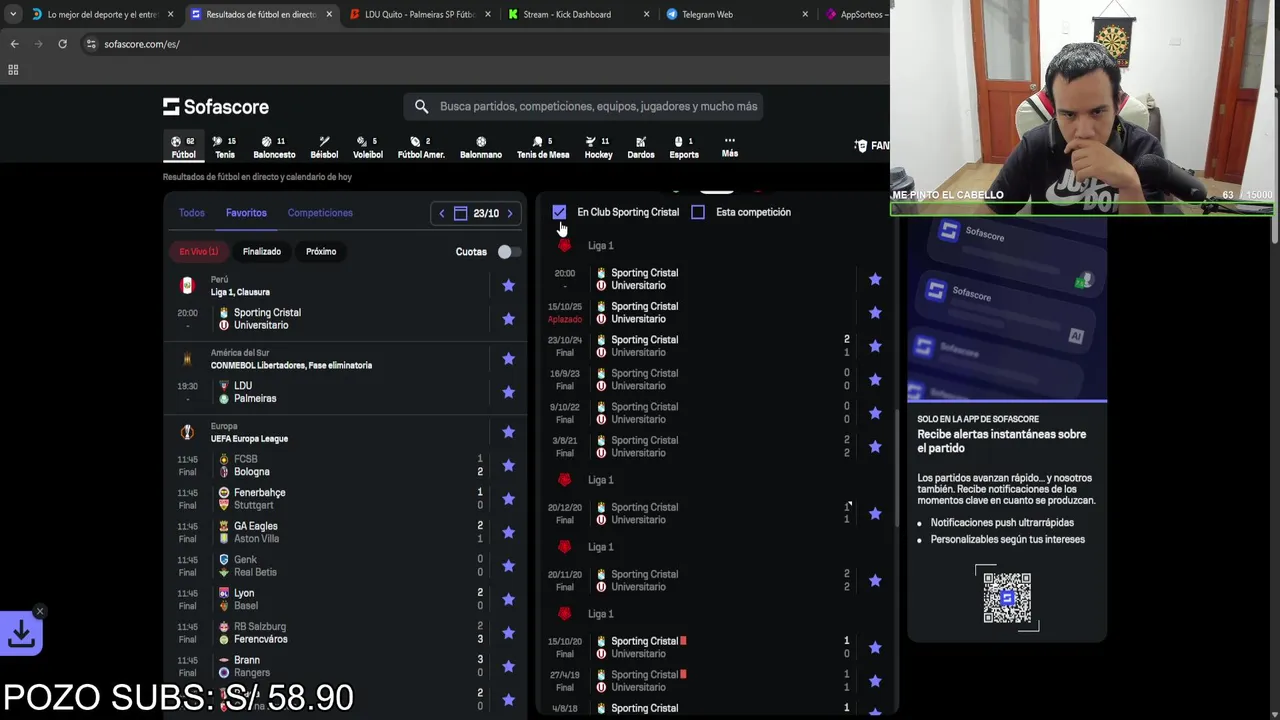Switch to Stream - Kick Dashboard browser tab
The height and width of the screenshot is (720, 1280).
coord(578,14)
